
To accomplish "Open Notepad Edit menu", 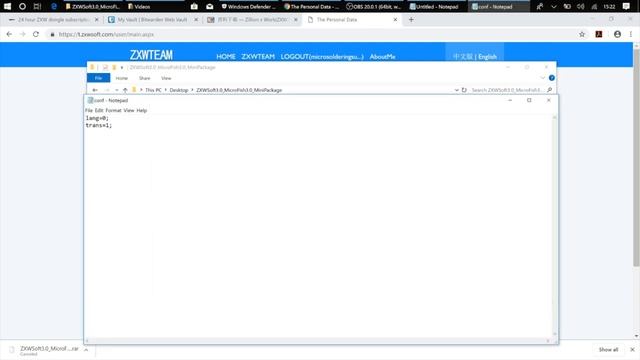I will point(99,110).
